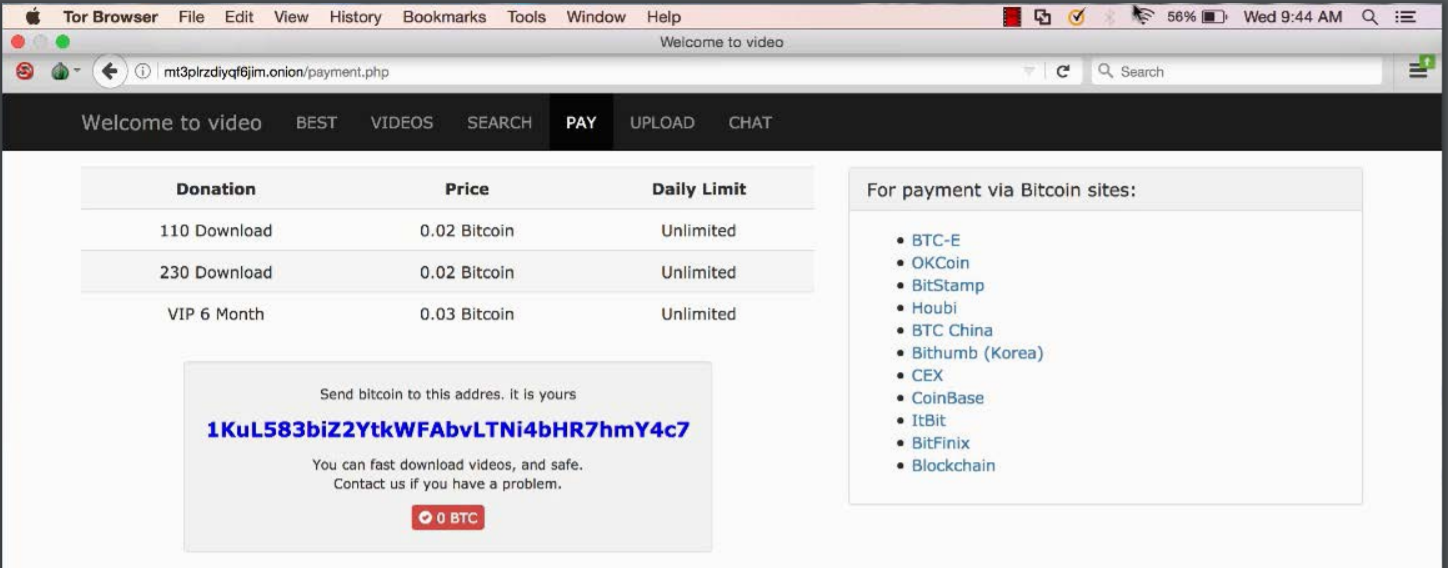Select the SEARCH tab in the site navbar
This screenshot has width=1448, height=568.
click(x=499, y=123)
